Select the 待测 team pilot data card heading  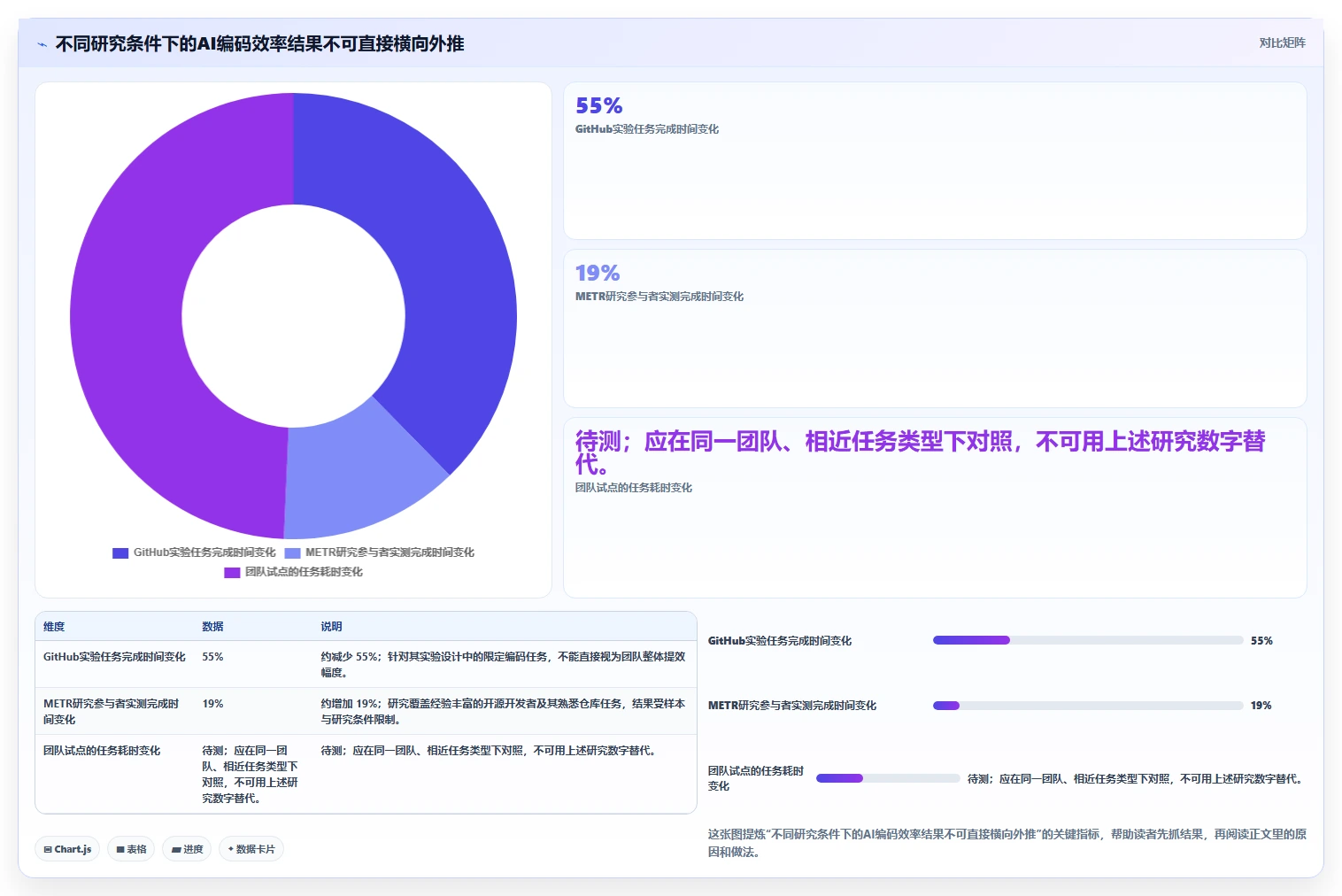pyautogui.click(x=920, y=452)
